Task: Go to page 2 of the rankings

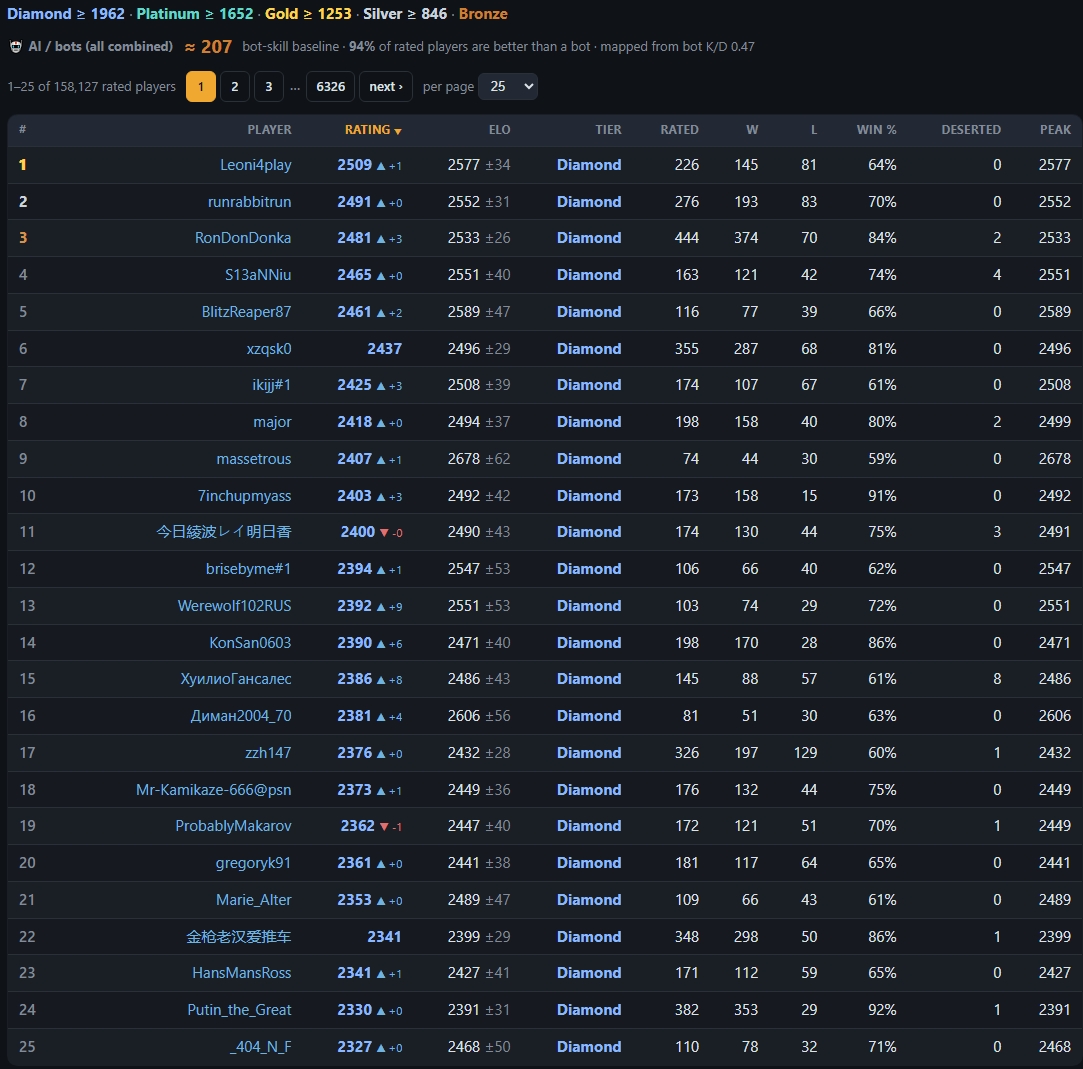Action: pos(235,86)
